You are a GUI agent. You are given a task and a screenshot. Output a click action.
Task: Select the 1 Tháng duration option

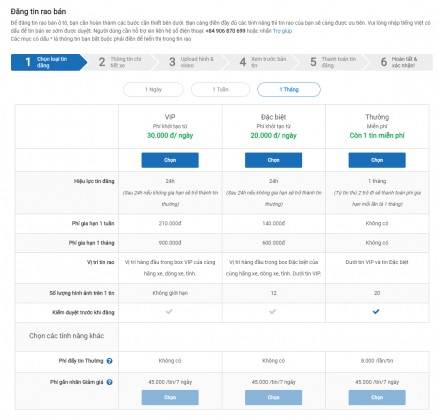coord(289,89)
